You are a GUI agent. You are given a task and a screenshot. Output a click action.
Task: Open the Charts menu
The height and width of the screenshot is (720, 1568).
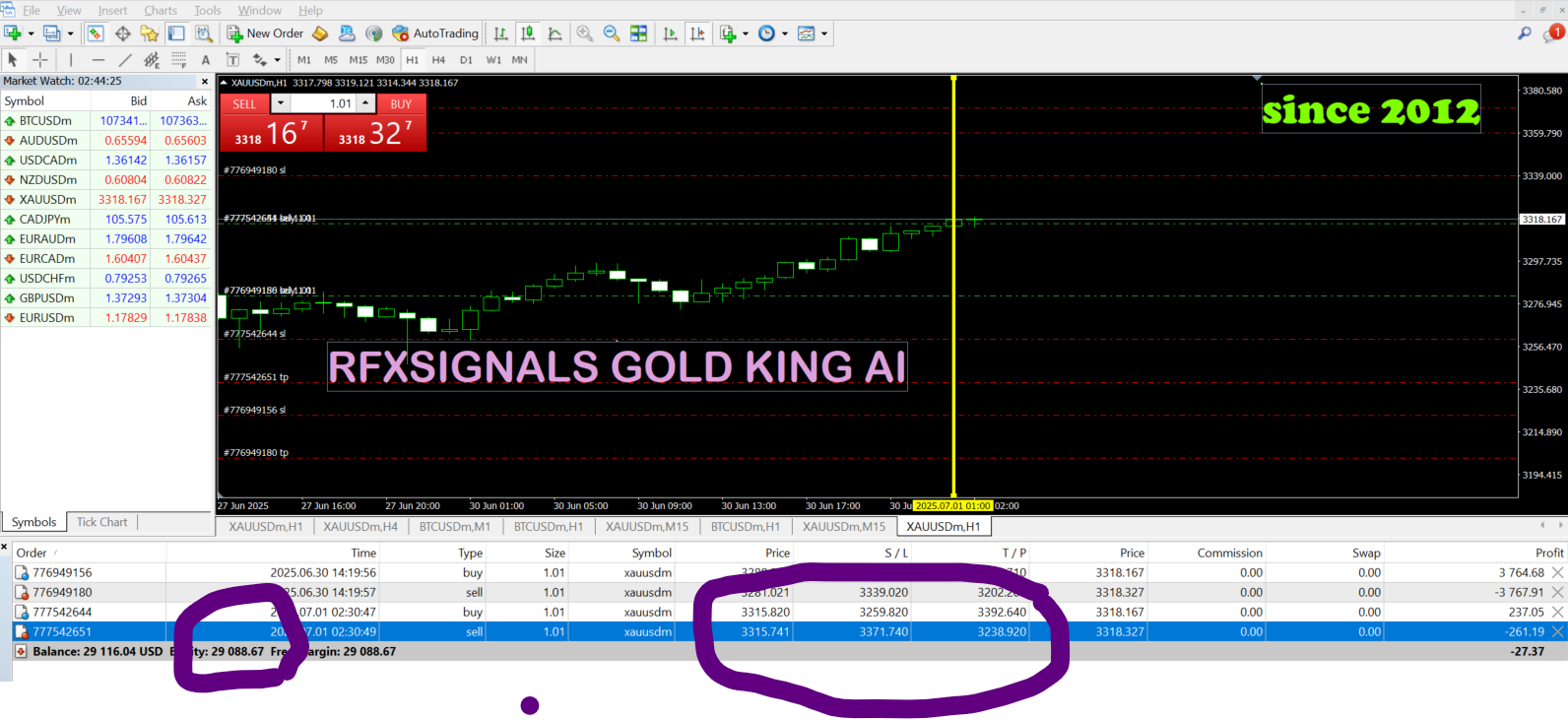pyautogui.click(x=161, y=10)
